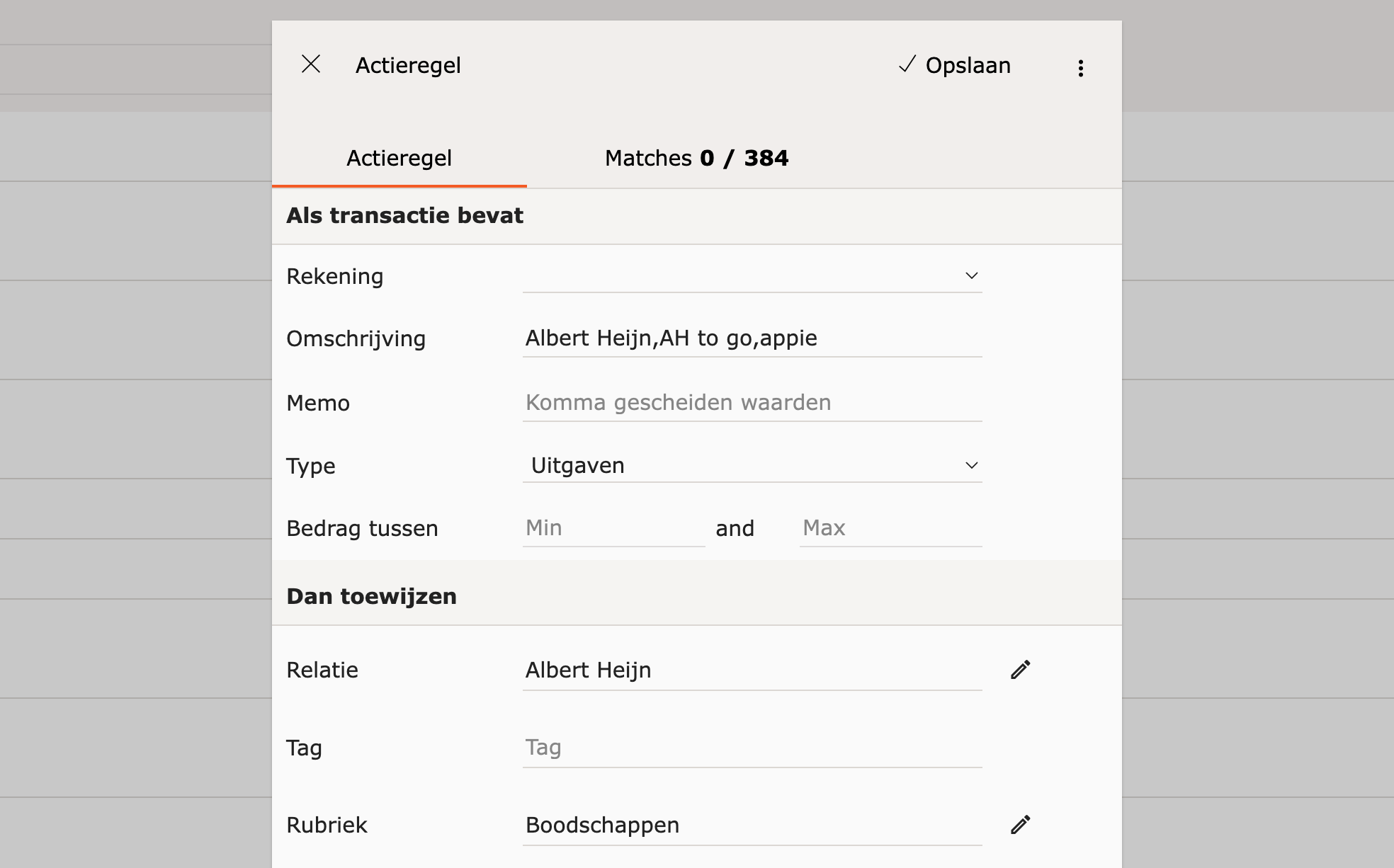This screenshot has height=868, width=1394.
Task: Click the Min amount field
Action: 613,528
